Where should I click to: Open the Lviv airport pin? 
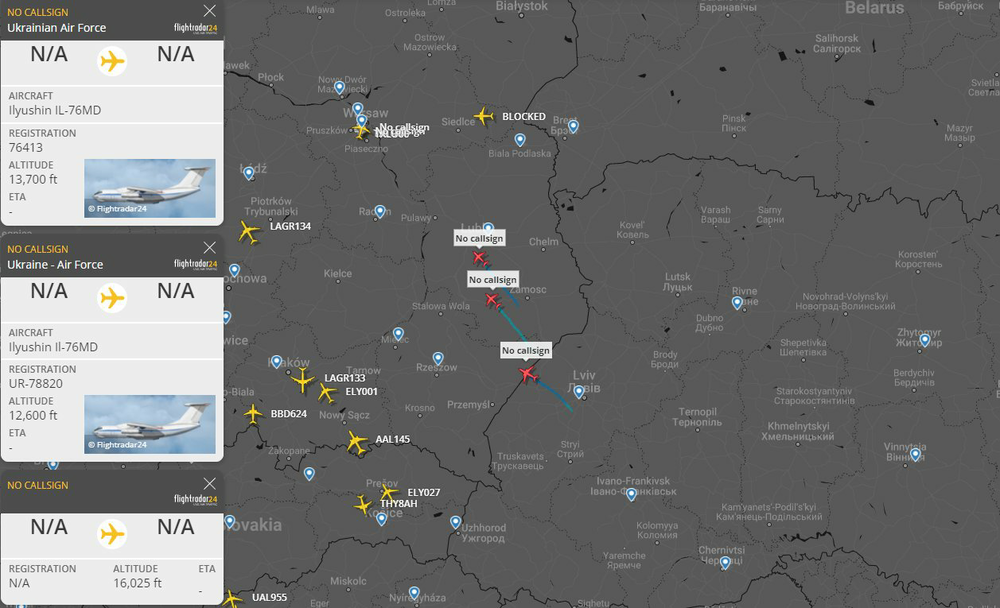579,391
